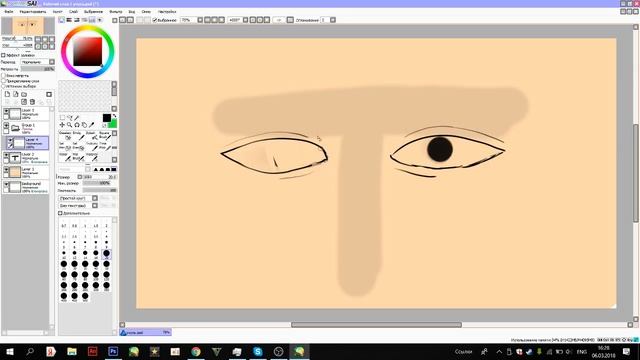Show the scratchpad panel
The width and height of the screenshot is (640, 360).
pos(100,20)
